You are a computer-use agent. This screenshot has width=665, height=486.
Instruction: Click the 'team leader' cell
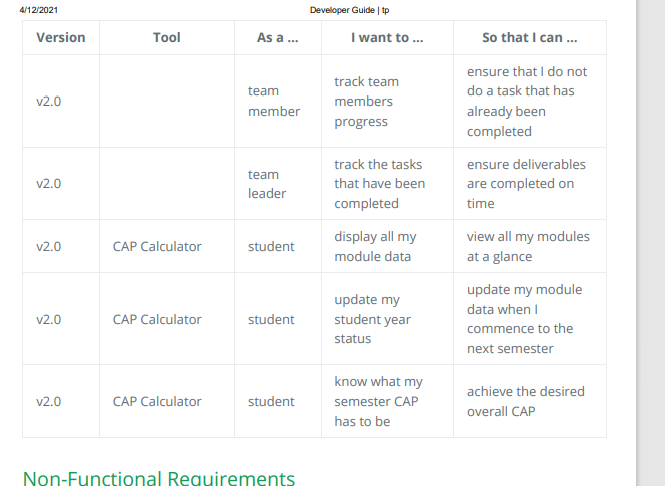tap(267, 184)
